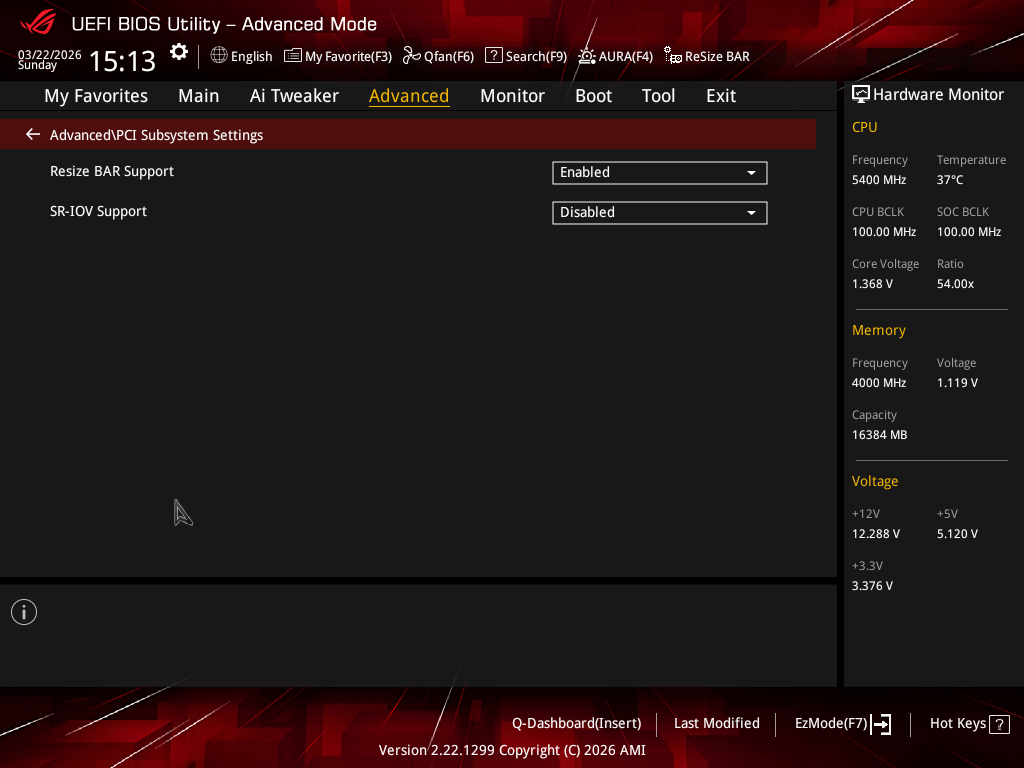The height and width of the screenshot is (768, 1024).
Task: Click the ROG logo icon
Action: (x=38, y=22)
